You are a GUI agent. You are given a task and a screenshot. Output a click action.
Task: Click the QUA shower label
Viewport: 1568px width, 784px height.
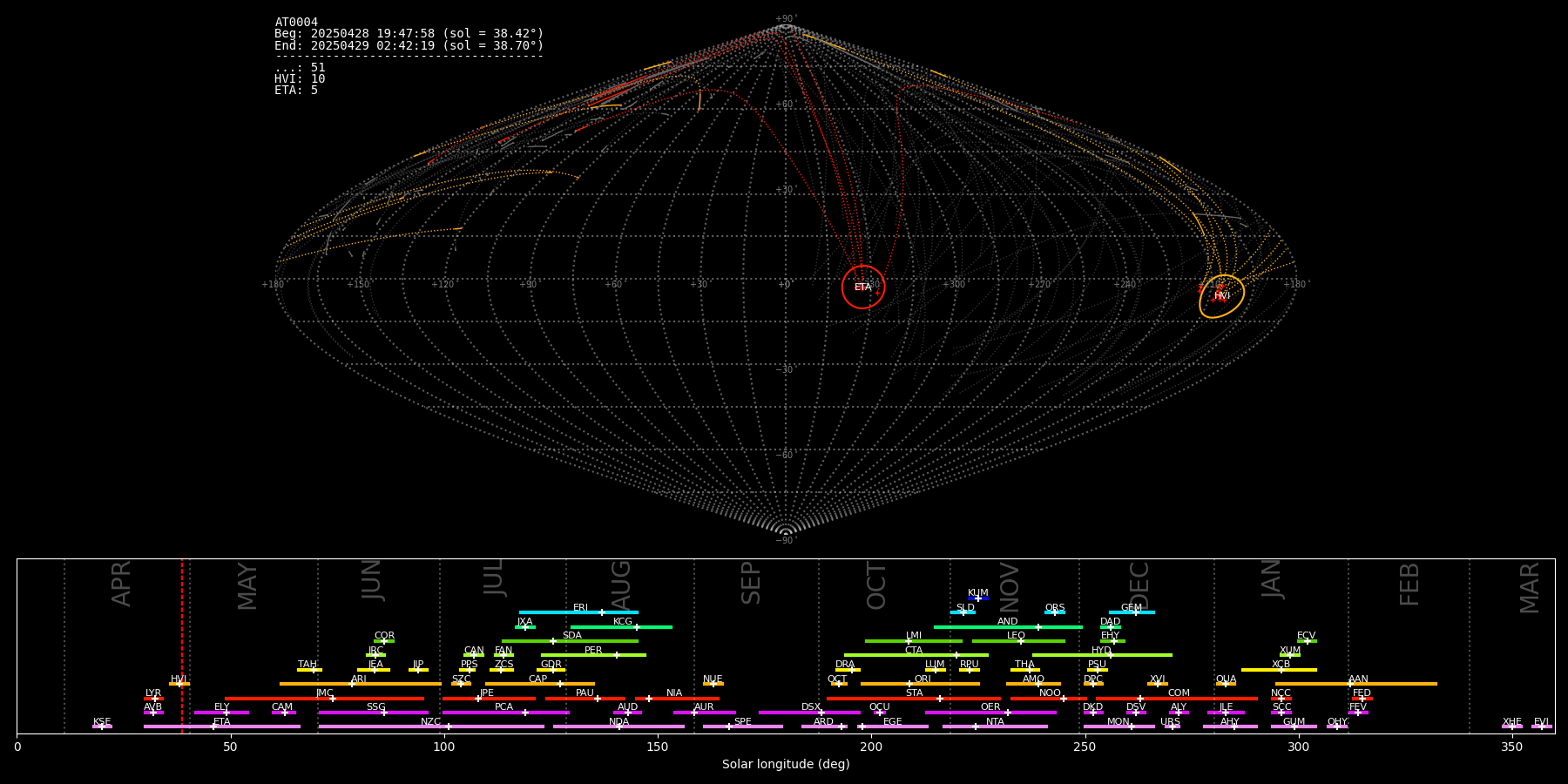[x=1226, y=679]
